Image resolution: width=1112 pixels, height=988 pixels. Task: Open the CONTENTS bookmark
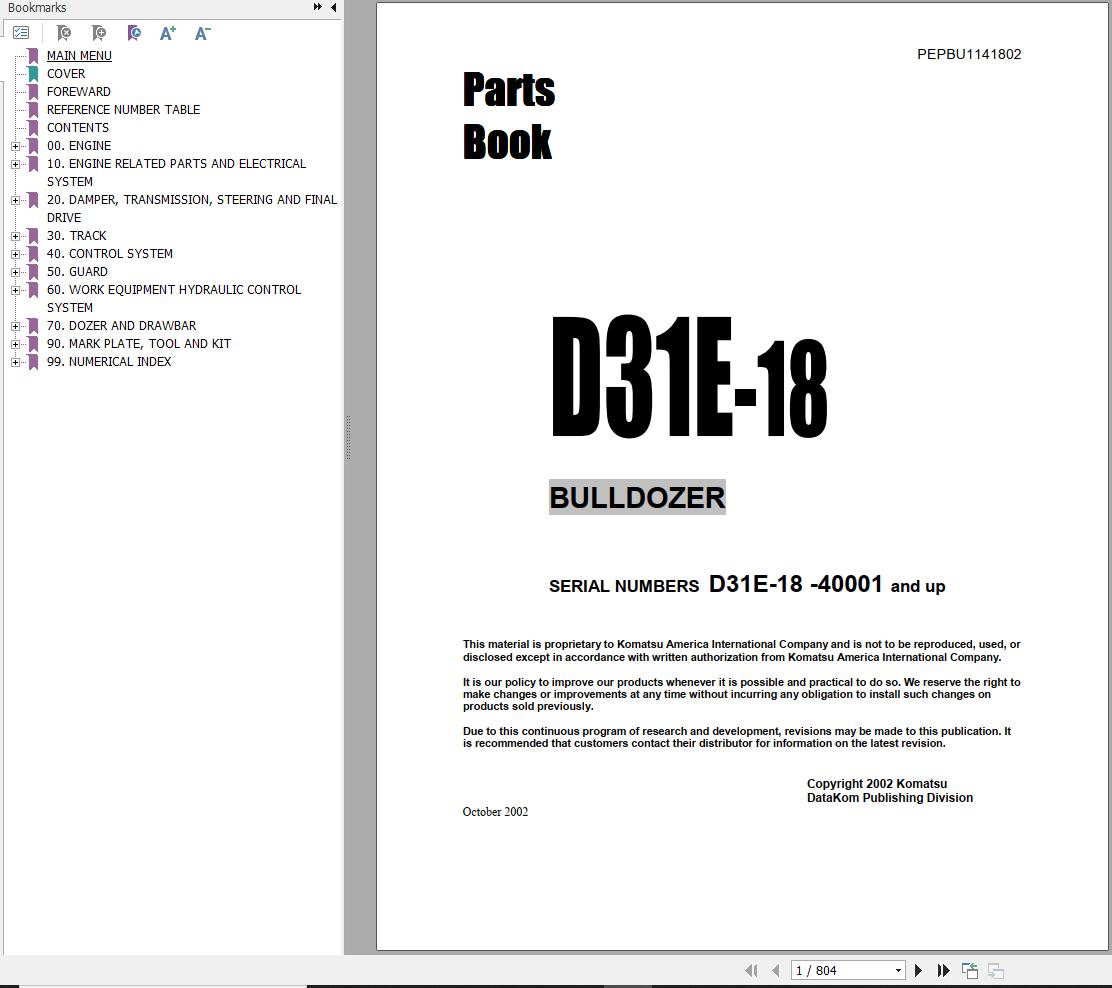pos(78,128)
